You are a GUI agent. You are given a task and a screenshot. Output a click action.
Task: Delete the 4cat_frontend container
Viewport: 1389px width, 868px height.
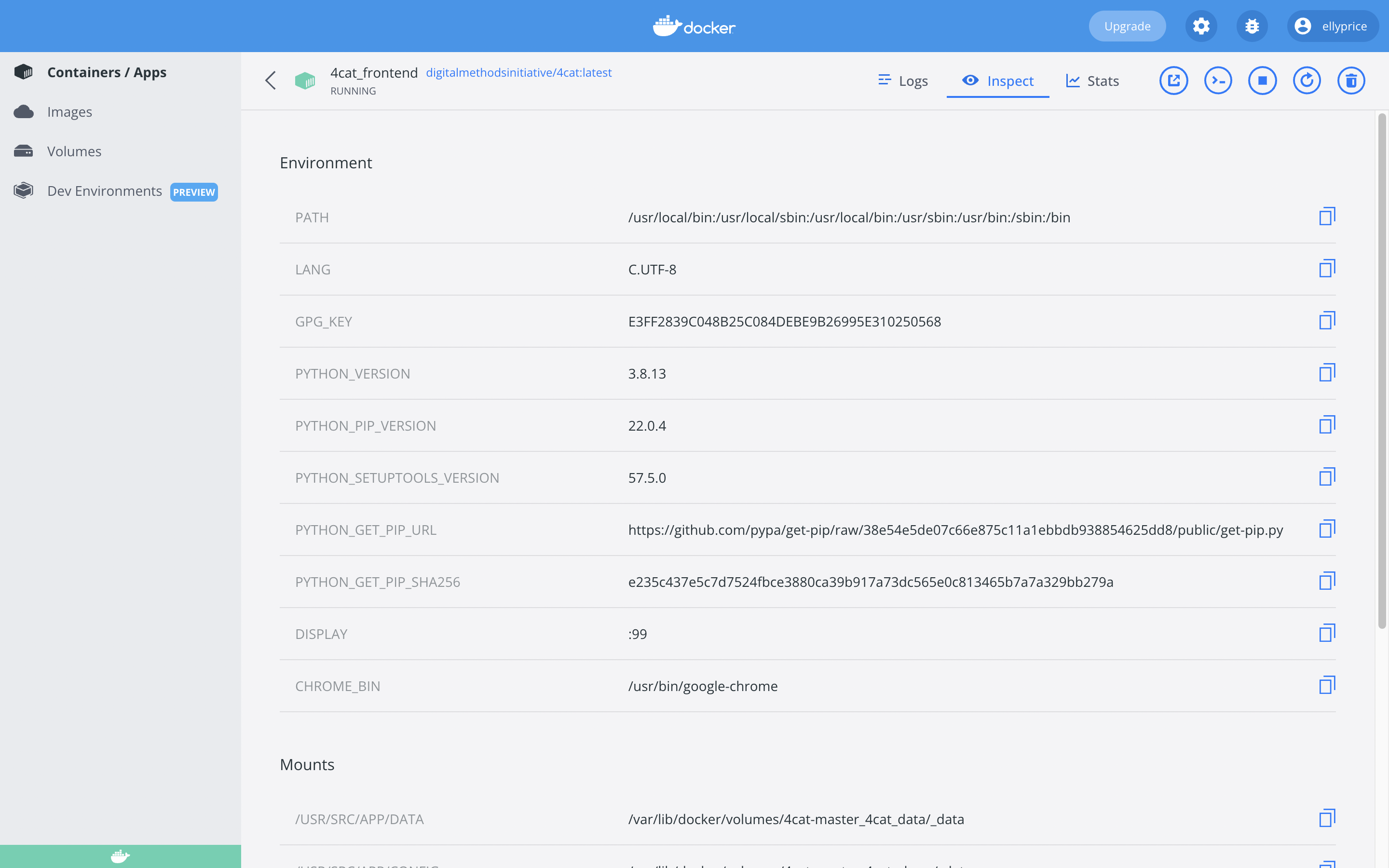pyautogui.click(x=1351, y=81)
